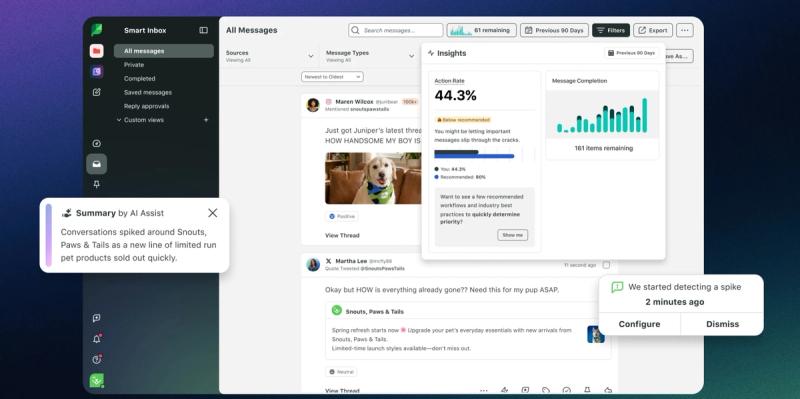Image resolution: width=800 pixels, height=399 pixels.
Task: Collapse the Custom views section
Action: pos(119,120)
